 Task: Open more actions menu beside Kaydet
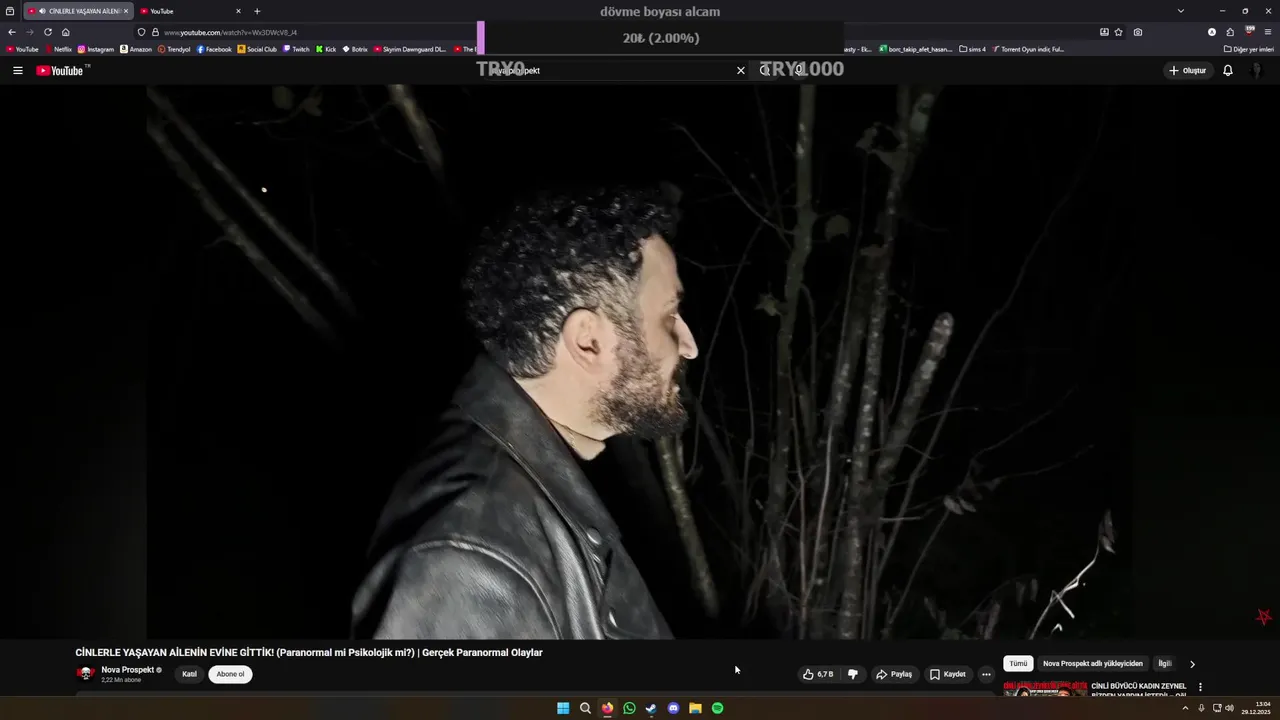click(986, 674)
